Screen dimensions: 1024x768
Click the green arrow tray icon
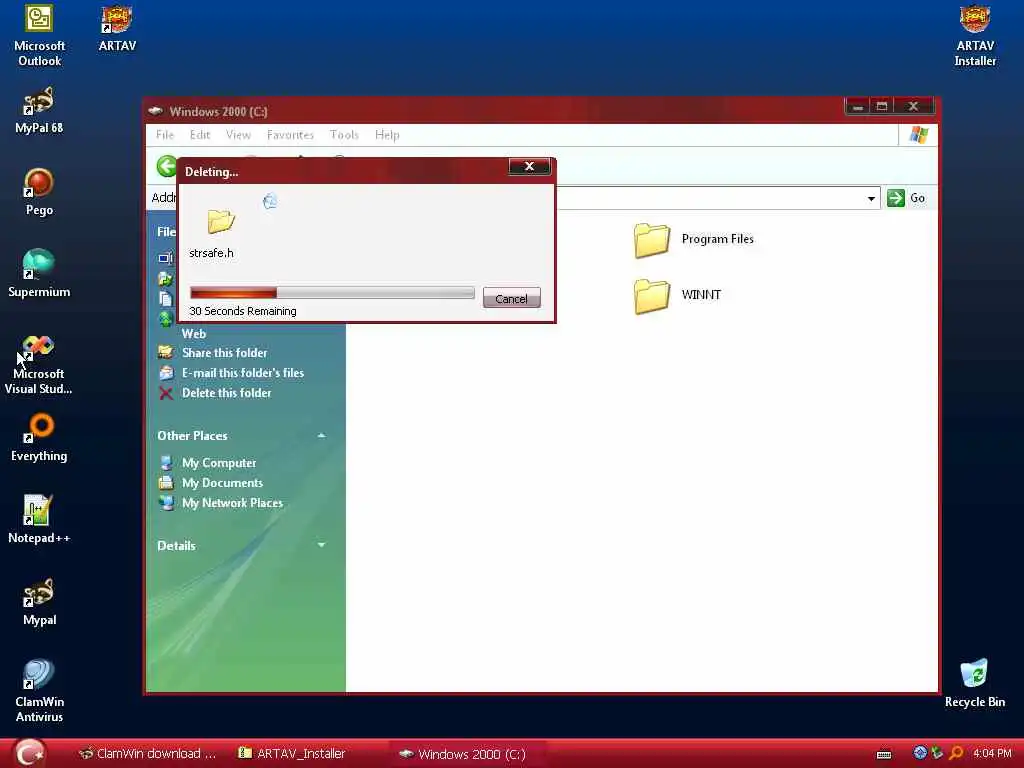click(x=937, y=753)
